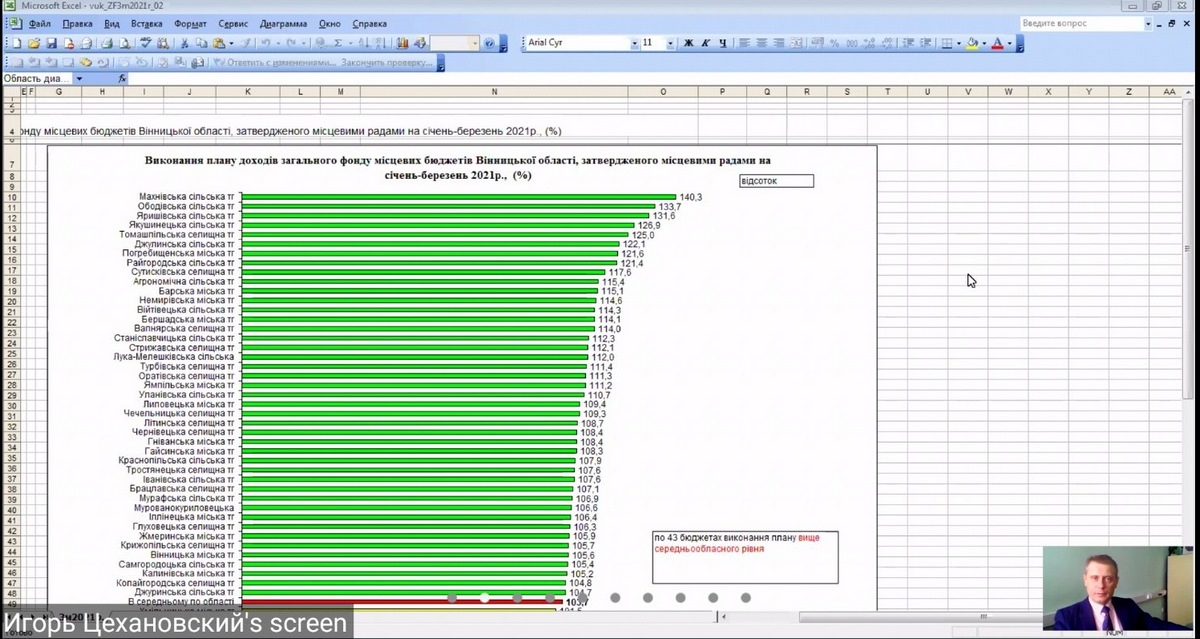Click the Excel Help question mark icon

[489, 43]
